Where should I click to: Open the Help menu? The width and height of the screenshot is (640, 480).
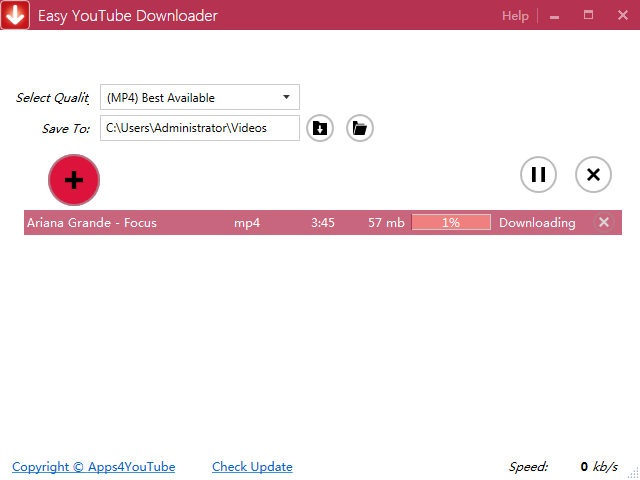click(515, 16)
